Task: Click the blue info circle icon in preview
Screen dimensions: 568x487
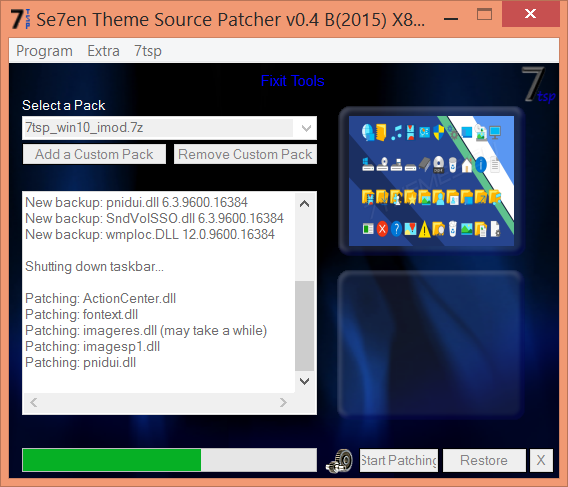Action: (x=481, y=165)
